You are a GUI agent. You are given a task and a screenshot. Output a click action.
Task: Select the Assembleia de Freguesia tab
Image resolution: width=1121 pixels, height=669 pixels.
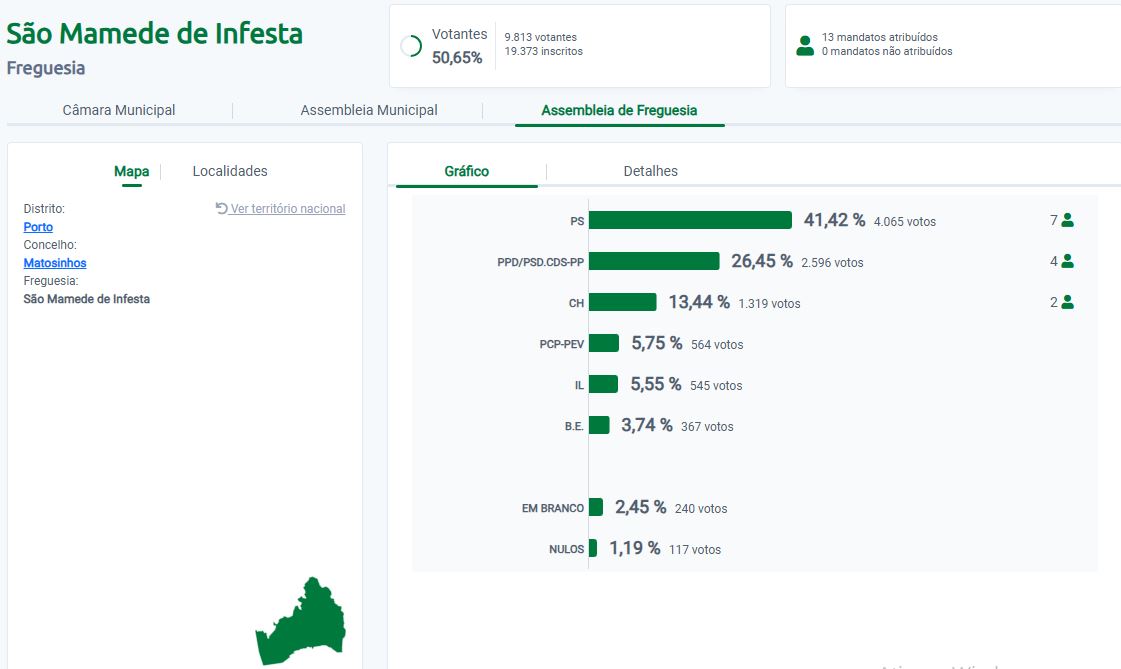point(619,110)
